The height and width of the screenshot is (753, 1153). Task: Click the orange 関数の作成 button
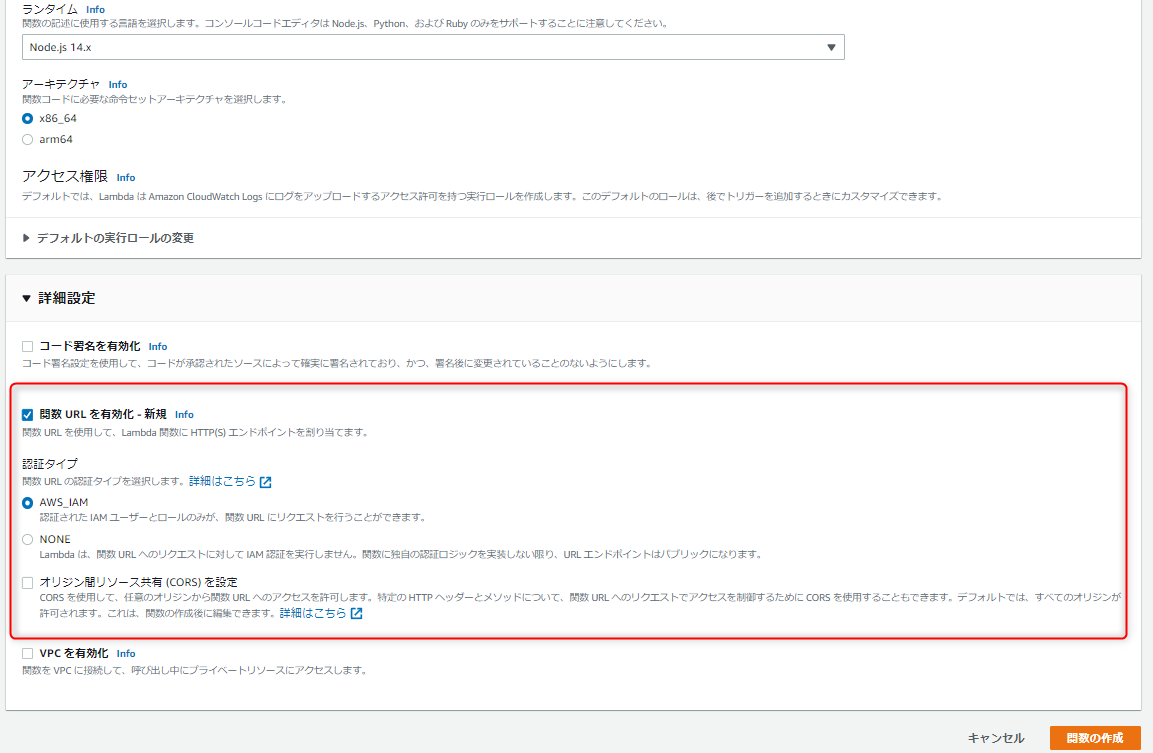[x=1095, y=735]
